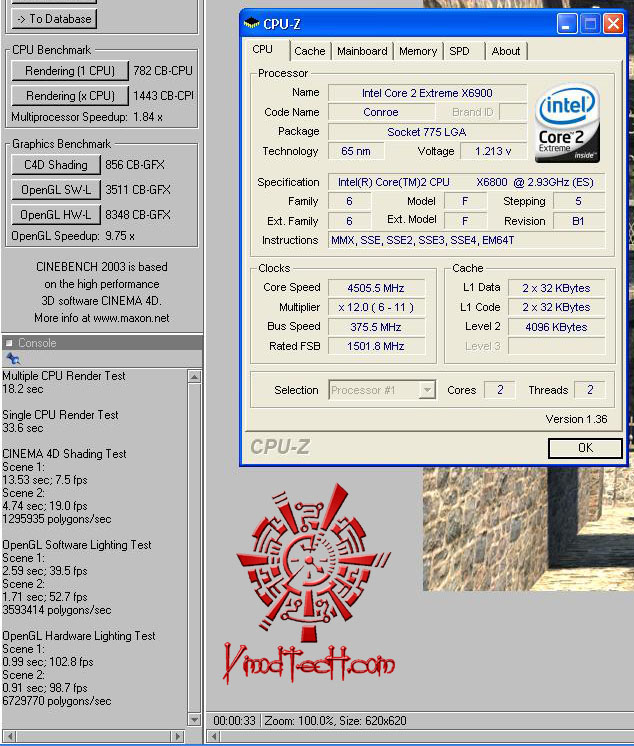The image size is (634, 746).
Task: Toggle the Console panel square icon
Action: [9, 343]
